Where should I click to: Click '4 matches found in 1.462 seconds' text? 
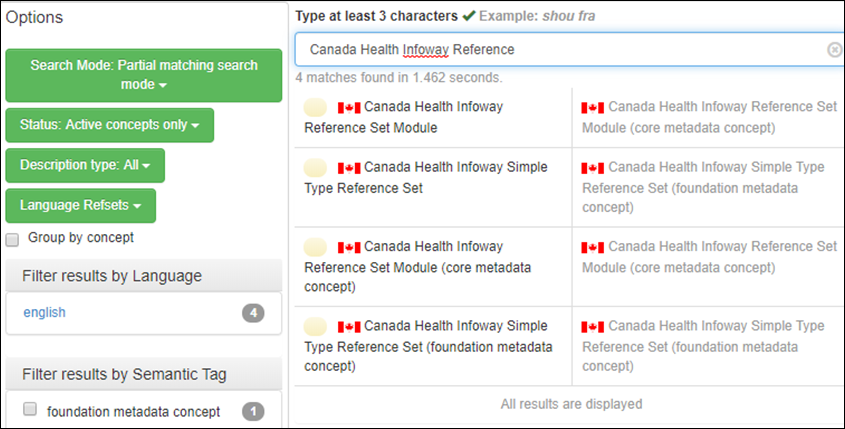[x=399, y=78]
